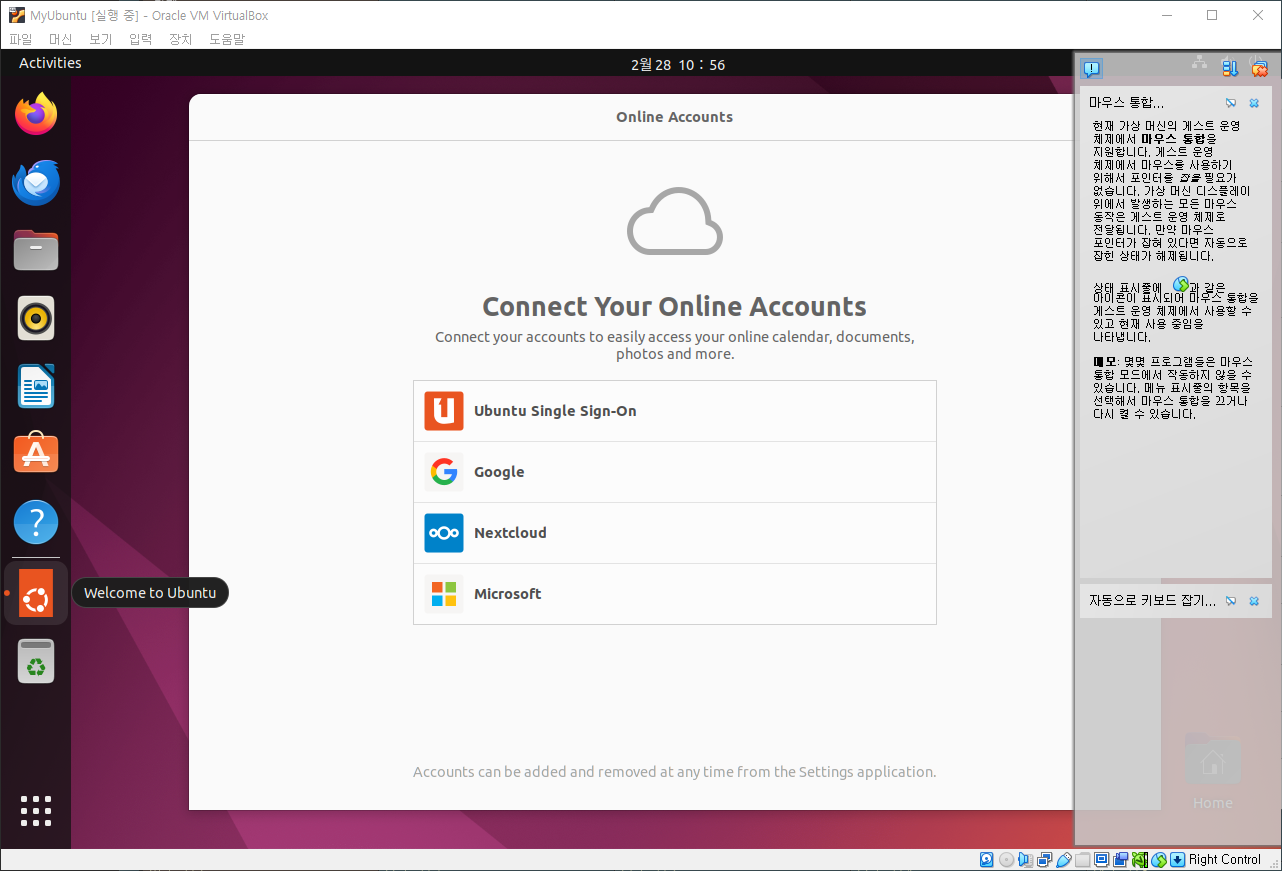The image size is (1282, 871).
Task: Open the 파일 menu in VirtualBox
Action: coord(21,39)
